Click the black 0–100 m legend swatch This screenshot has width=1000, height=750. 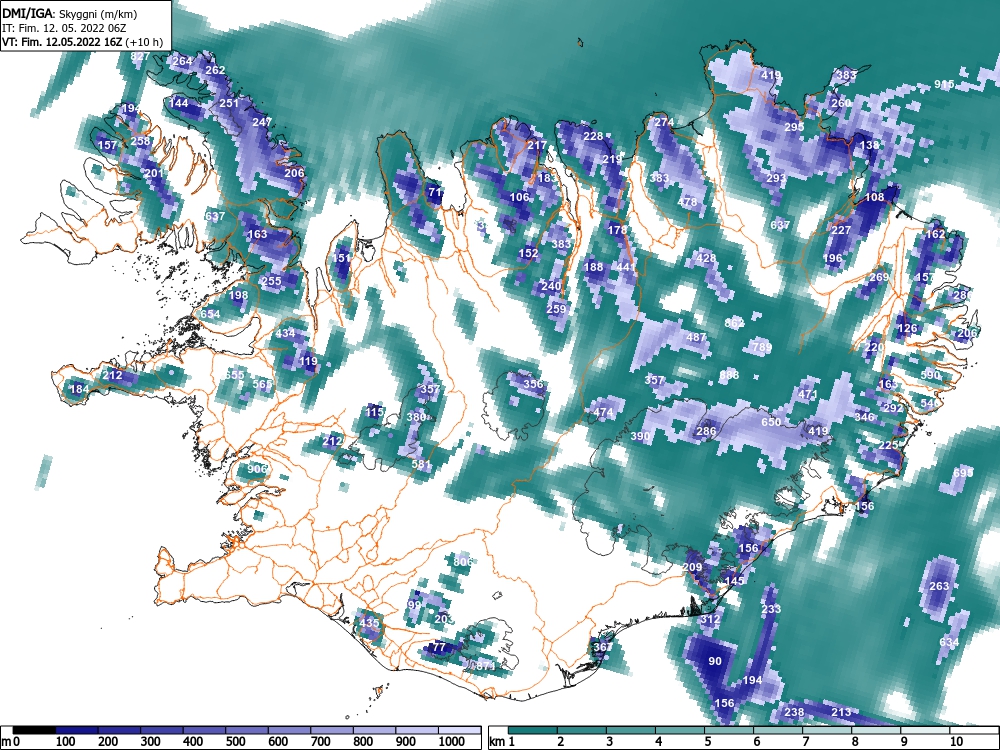click(x=34, y=730)
